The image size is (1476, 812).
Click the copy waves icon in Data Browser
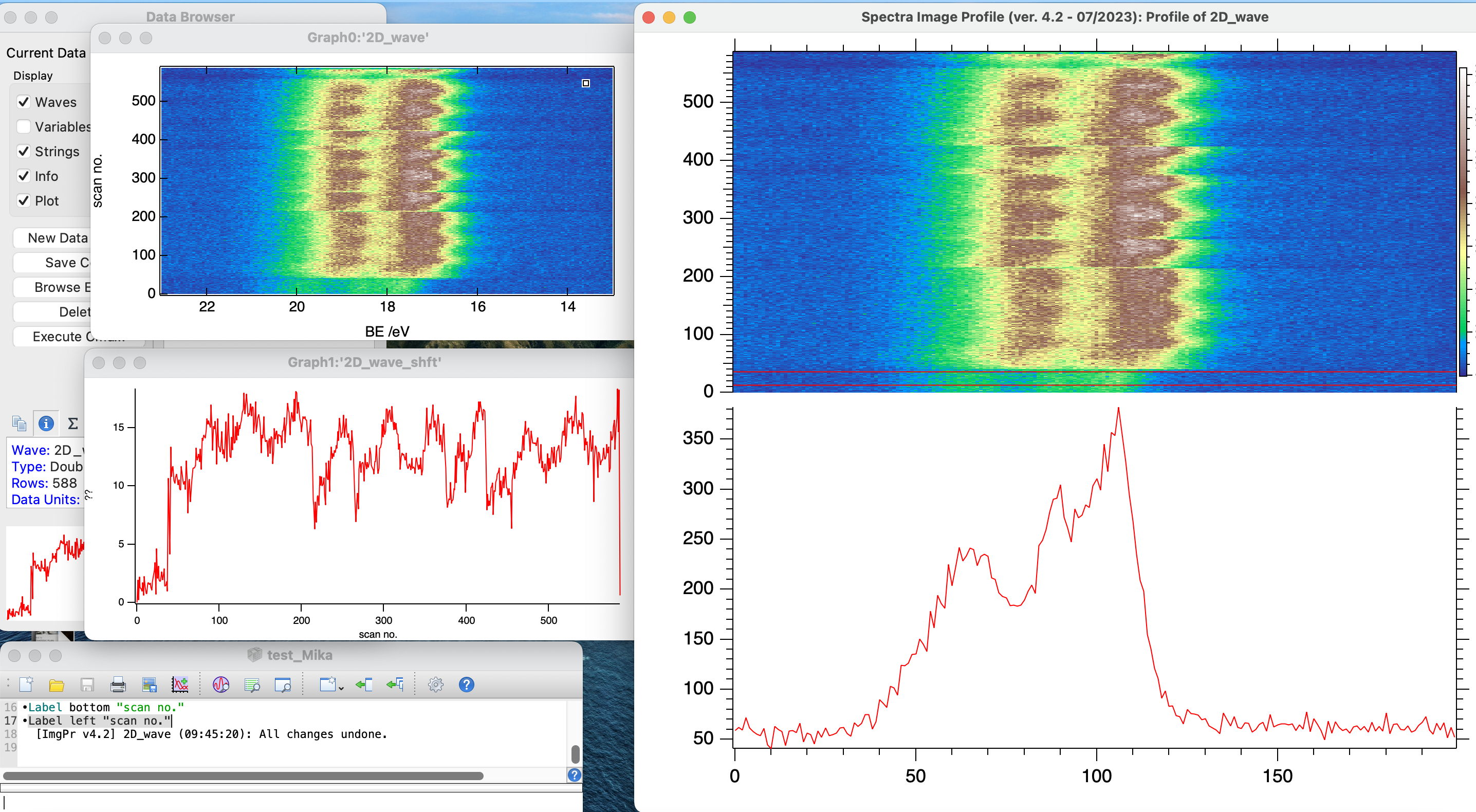(x=19, y=423)
